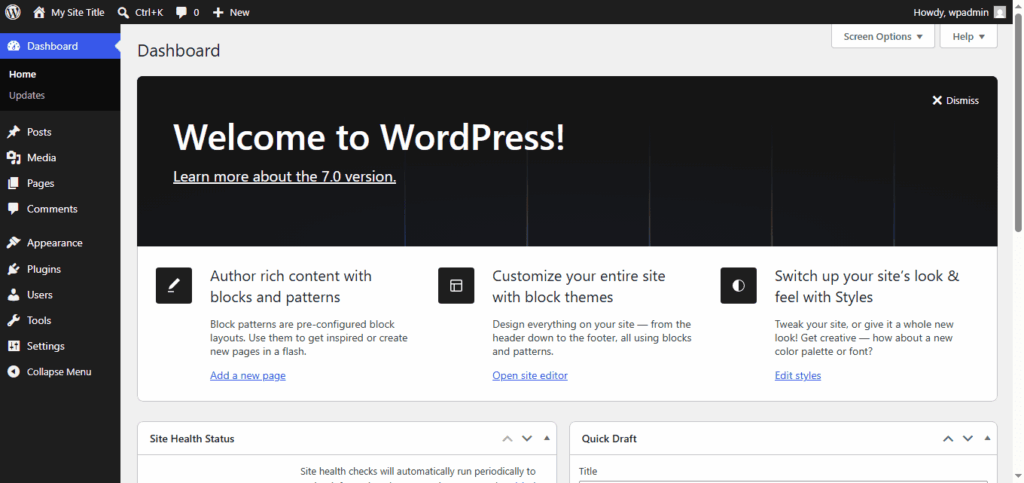Click the Appearance paintbrush icon
The height and width of the screenshot is (483, 1024).
[14, 243]
